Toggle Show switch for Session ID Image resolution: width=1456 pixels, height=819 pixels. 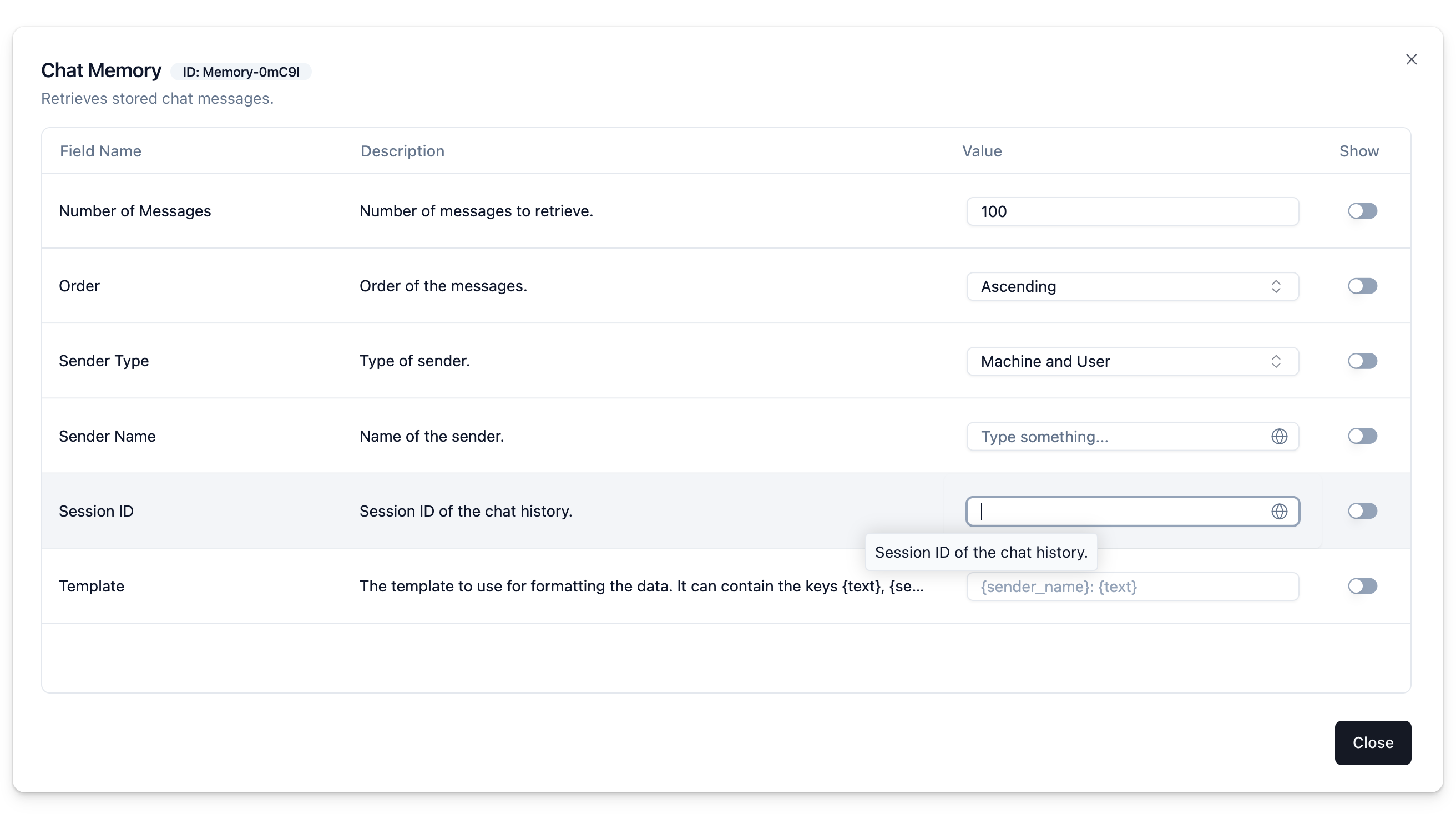pos(1362,511)
